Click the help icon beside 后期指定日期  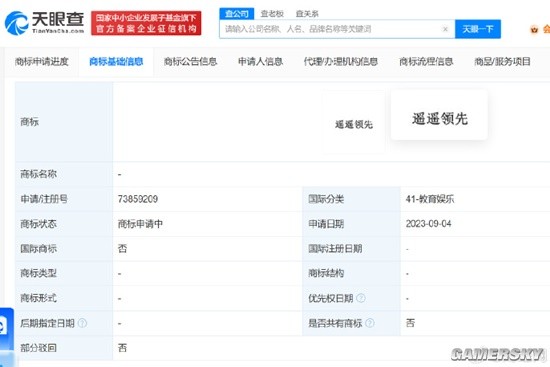pyautogui.click(x=82, y=323)
